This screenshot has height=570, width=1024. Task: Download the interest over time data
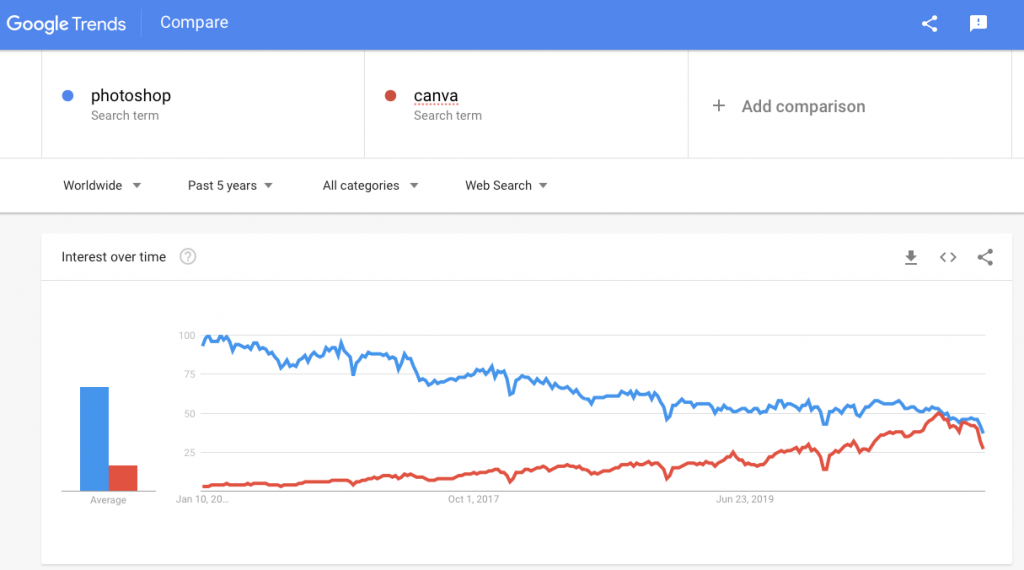[911, 257]
